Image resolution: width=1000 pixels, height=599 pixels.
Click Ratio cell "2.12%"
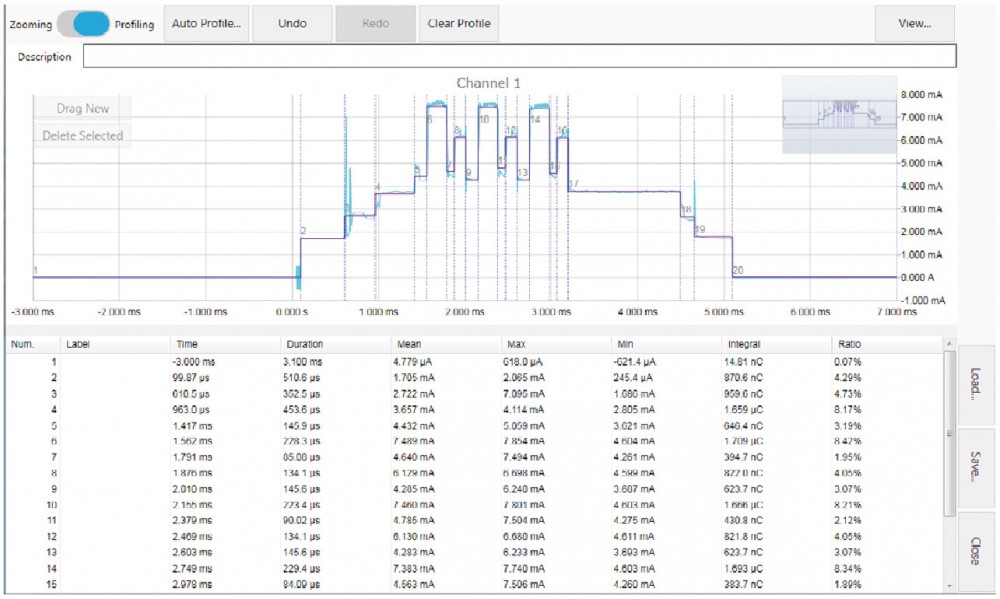coord(848,521)
